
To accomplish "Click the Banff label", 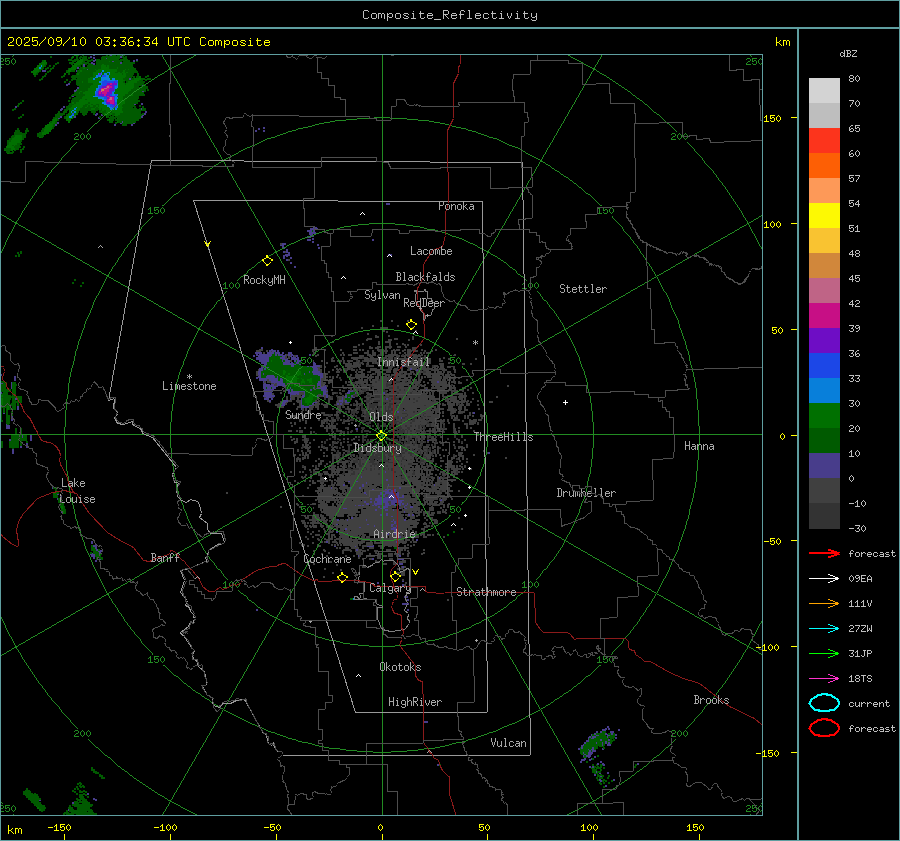I will [x=165, y=557].
